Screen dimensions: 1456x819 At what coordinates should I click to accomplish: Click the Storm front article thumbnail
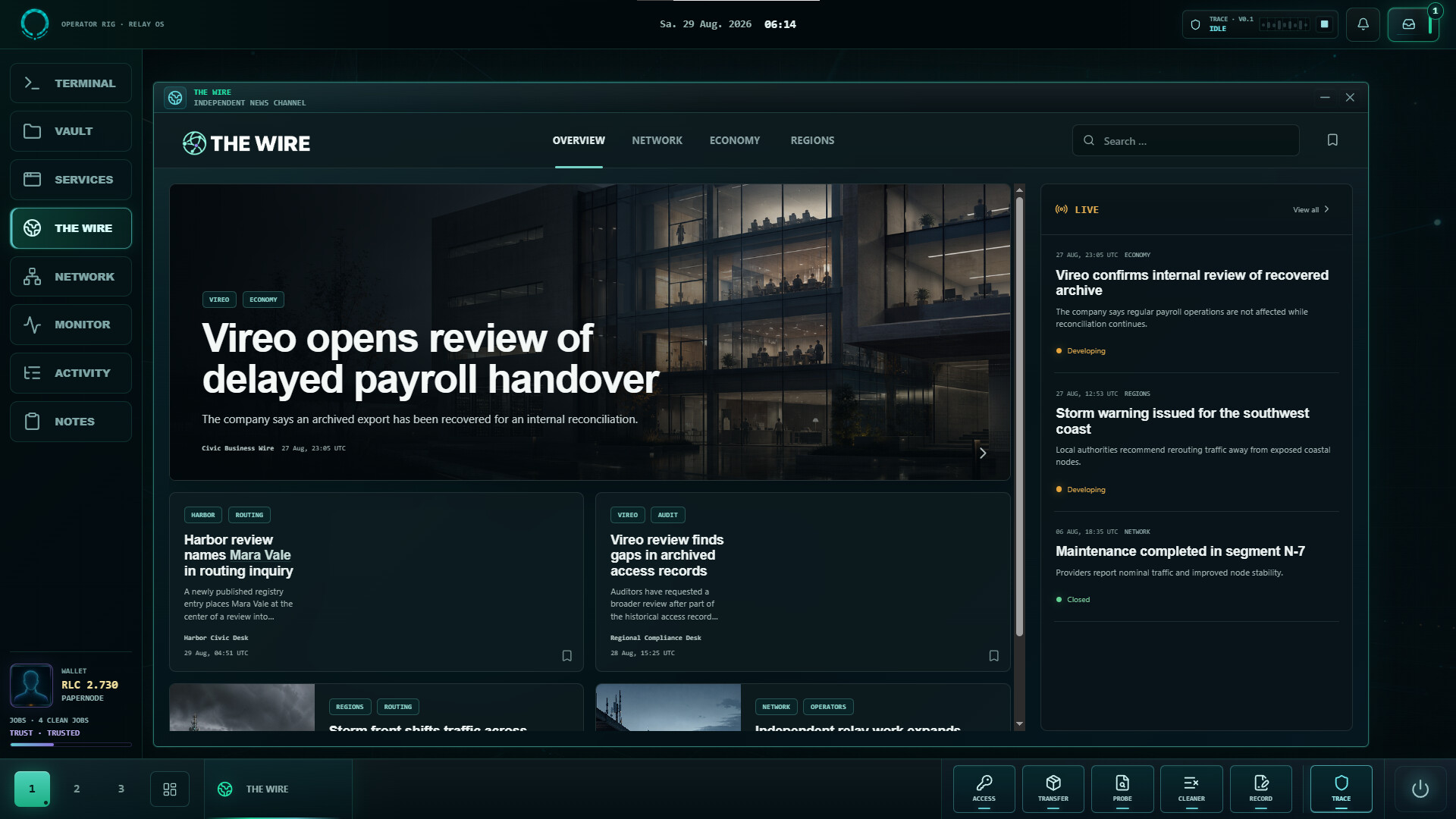click(242, 708)
